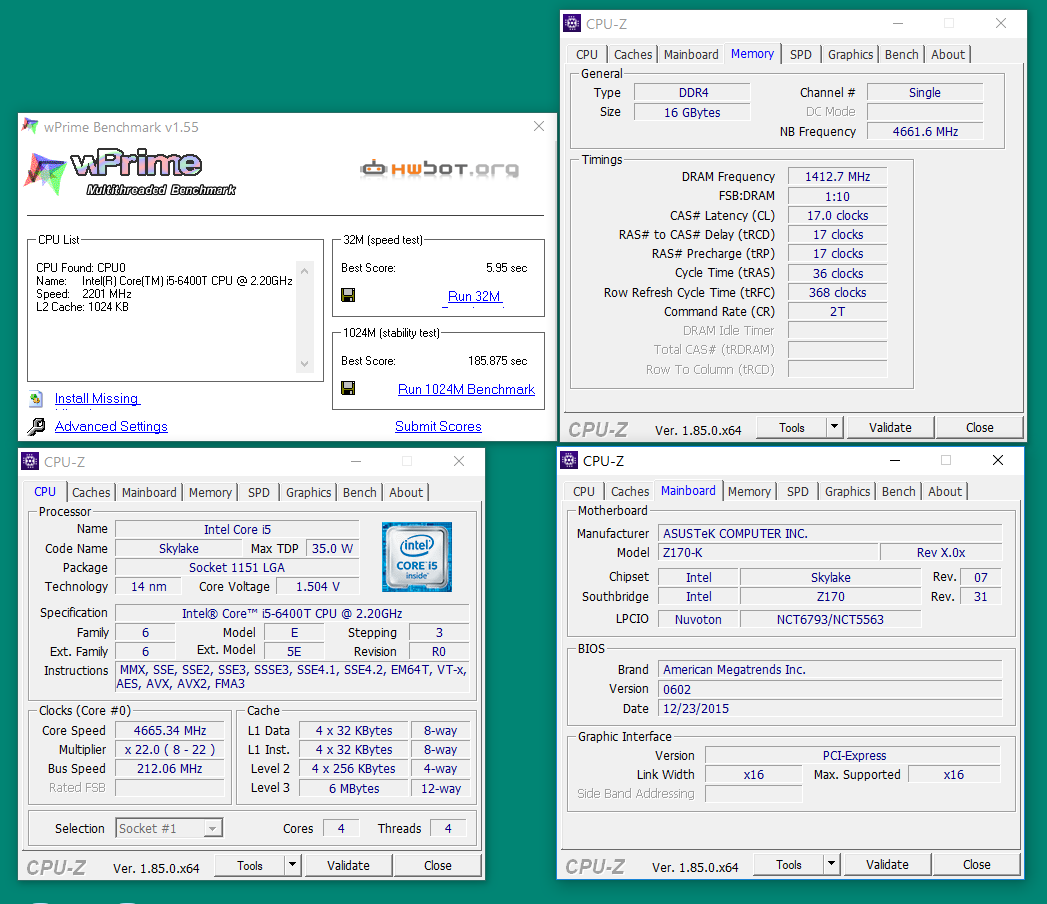The width and height of the screenshot is (1047, 904).
Task: Click Tools button in CPU window
Action: coord(250,866)
